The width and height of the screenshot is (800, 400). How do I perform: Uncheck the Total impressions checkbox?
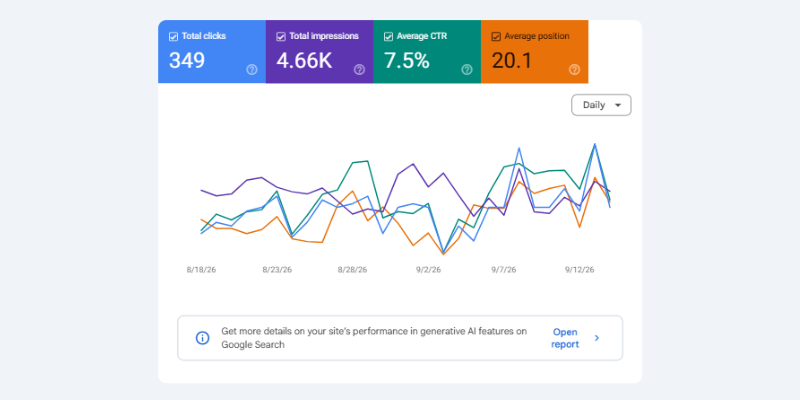click(x=281, y=37)
